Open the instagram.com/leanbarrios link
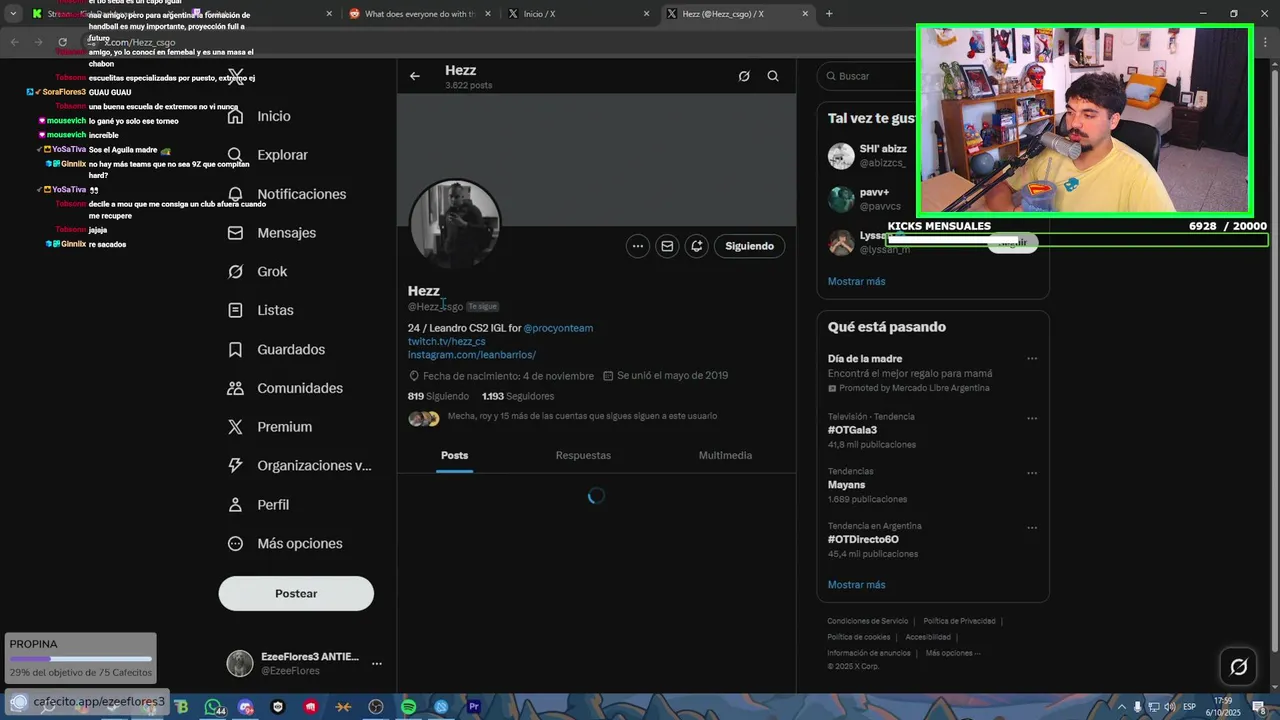 472,355
